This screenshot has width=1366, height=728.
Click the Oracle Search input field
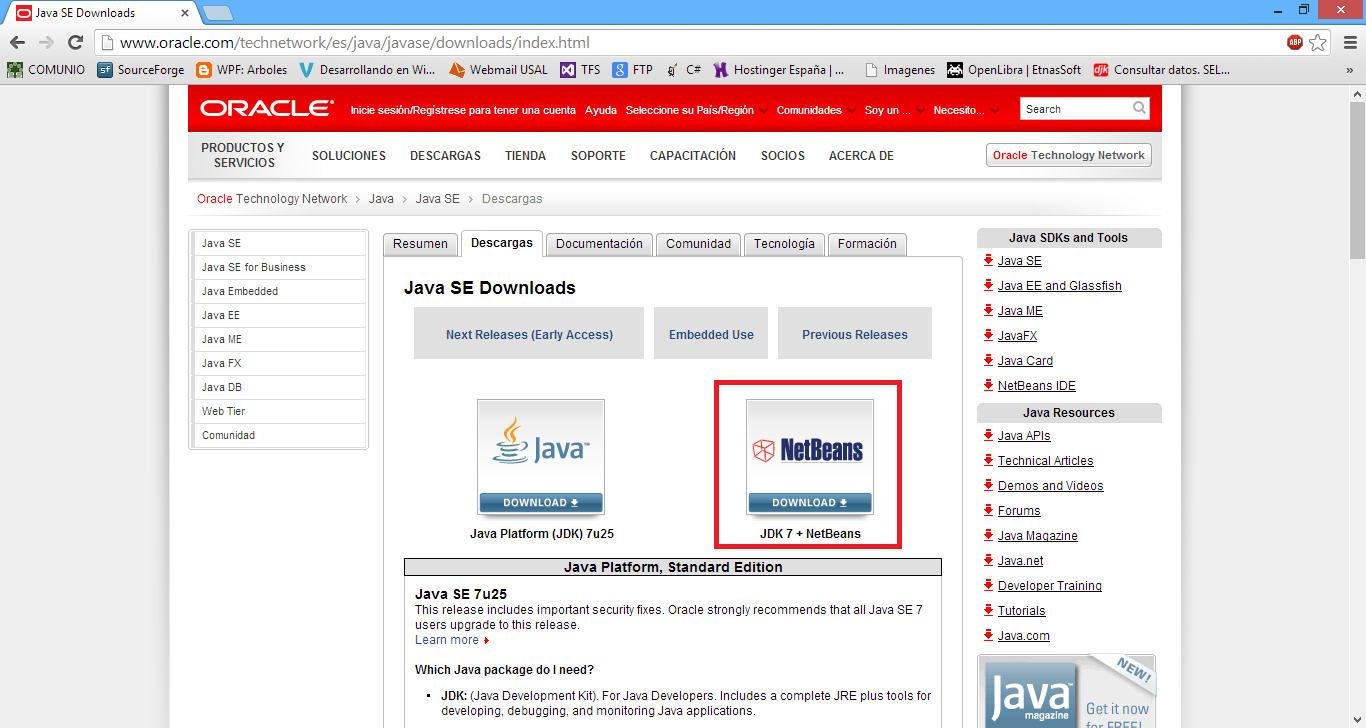tap(1076, 109)
